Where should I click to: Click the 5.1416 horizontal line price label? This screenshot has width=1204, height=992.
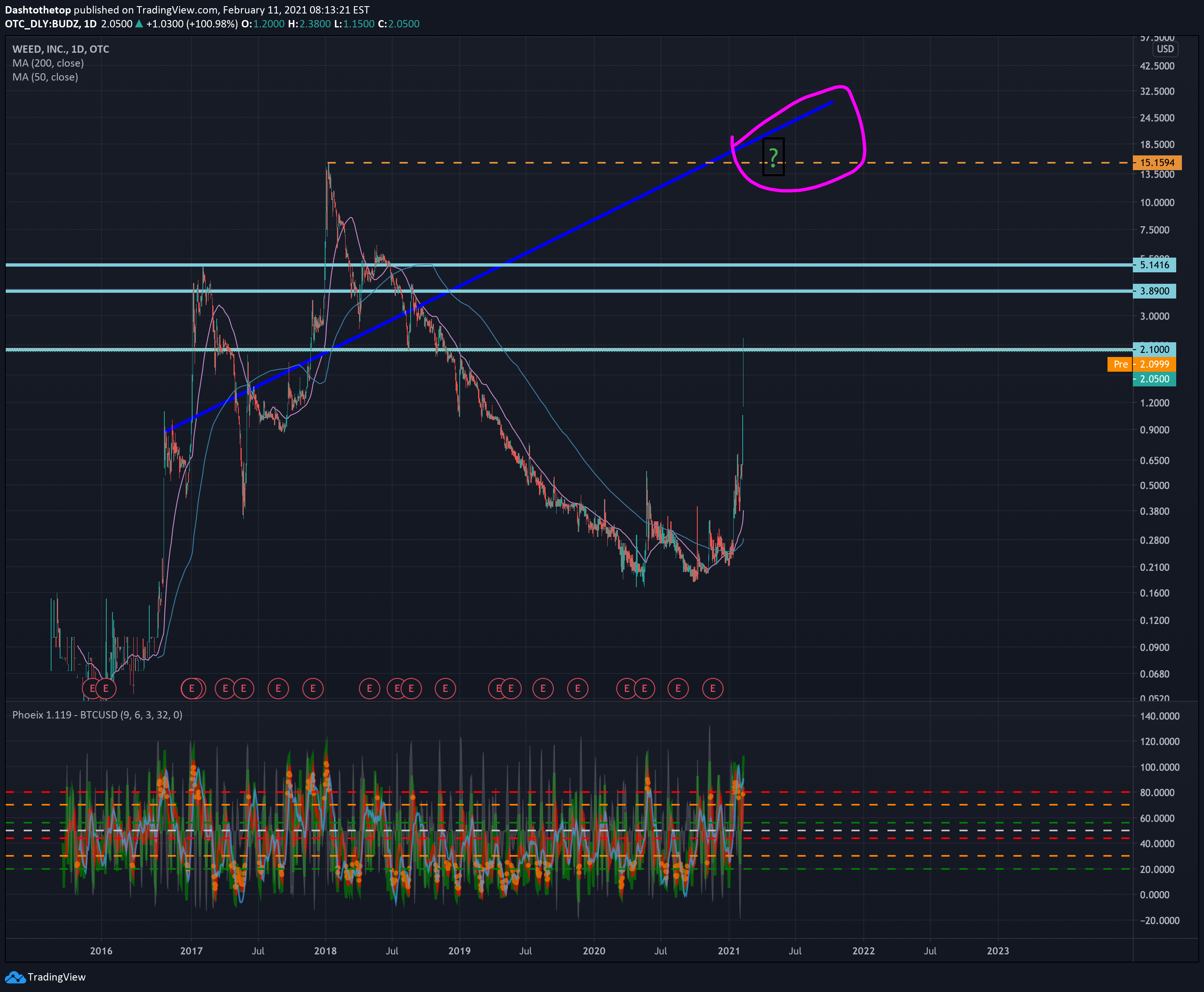coord(1154,265)
